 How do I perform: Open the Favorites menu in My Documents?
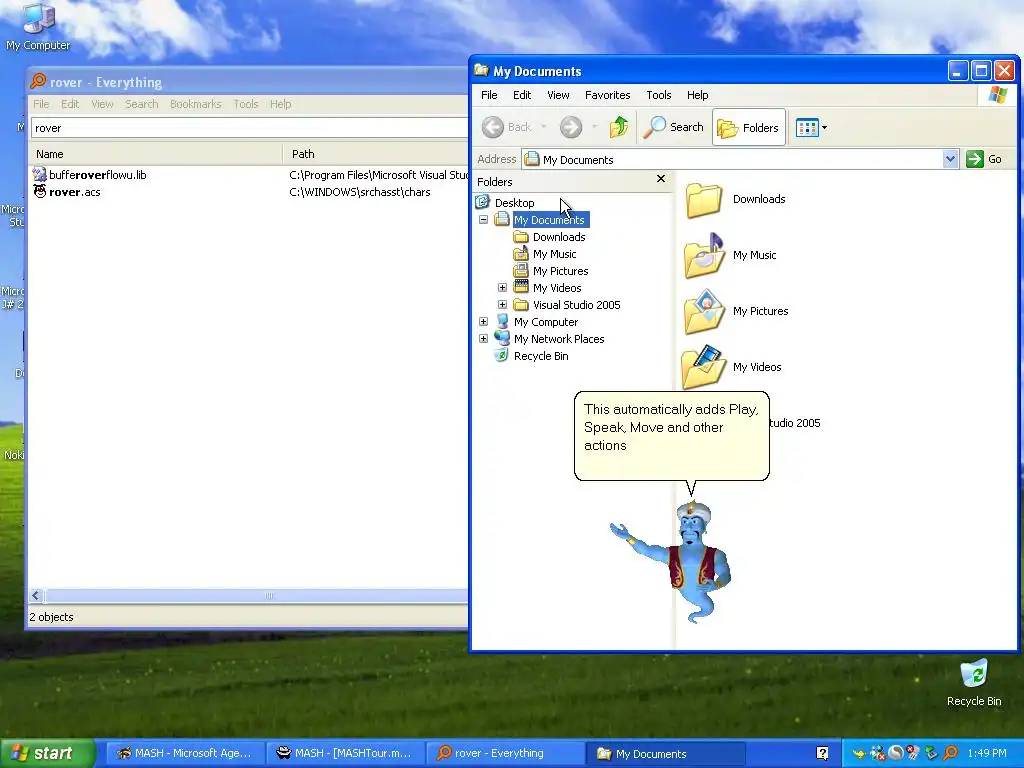tap(607, 95)
